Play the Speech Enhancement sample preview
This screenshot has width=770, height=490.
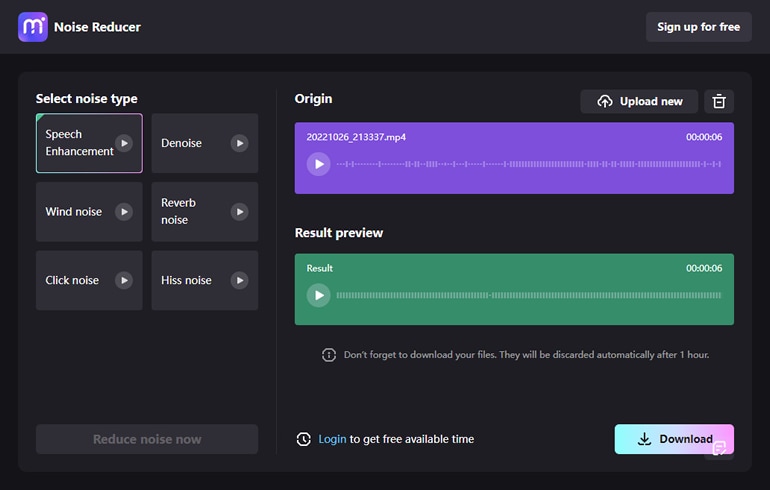point(124,143)
